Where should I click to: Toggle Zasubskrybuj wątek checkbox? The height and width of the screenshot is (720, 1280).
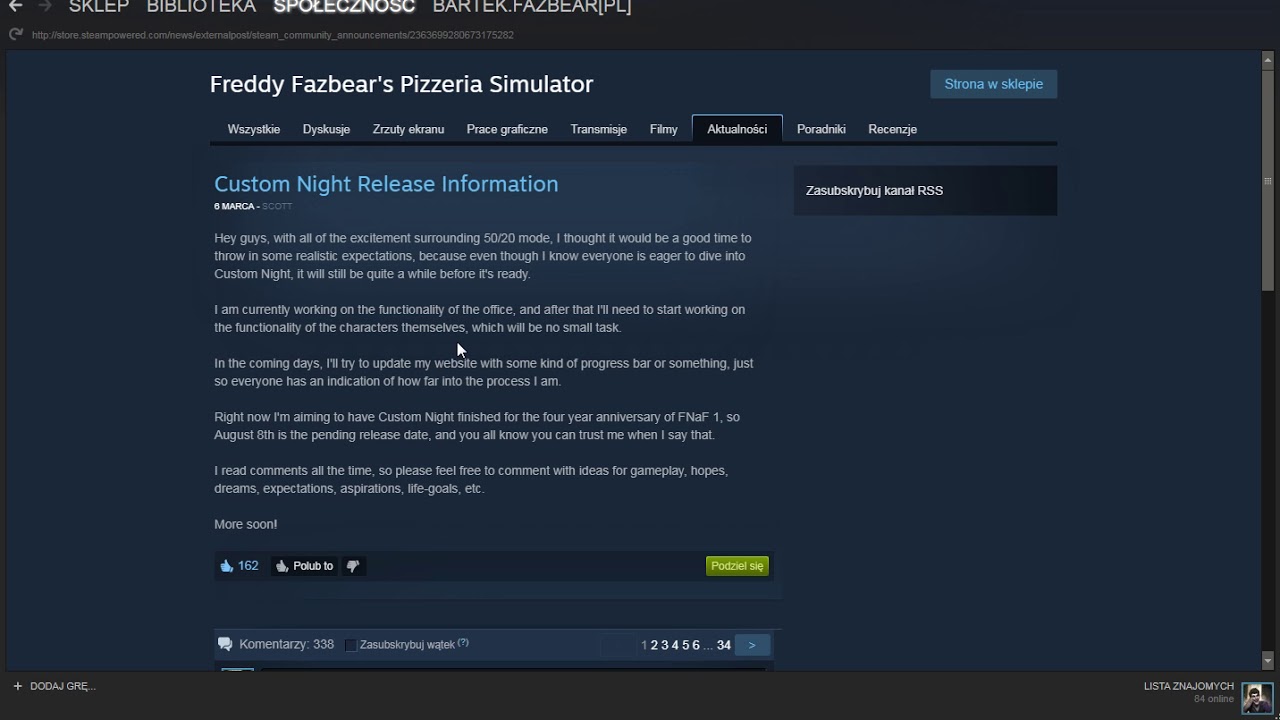pyautogui.click(x=350, y=645)
